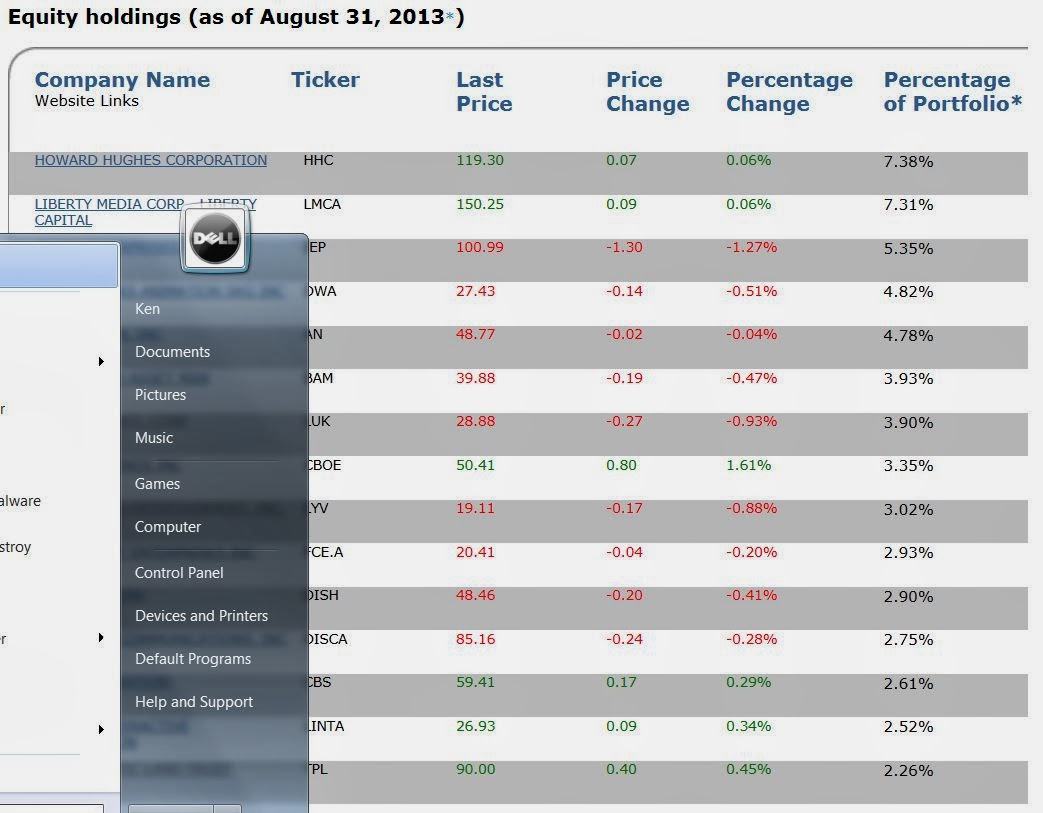Open Control Panel
The image size is (1043, 813).
coord(179,573)
